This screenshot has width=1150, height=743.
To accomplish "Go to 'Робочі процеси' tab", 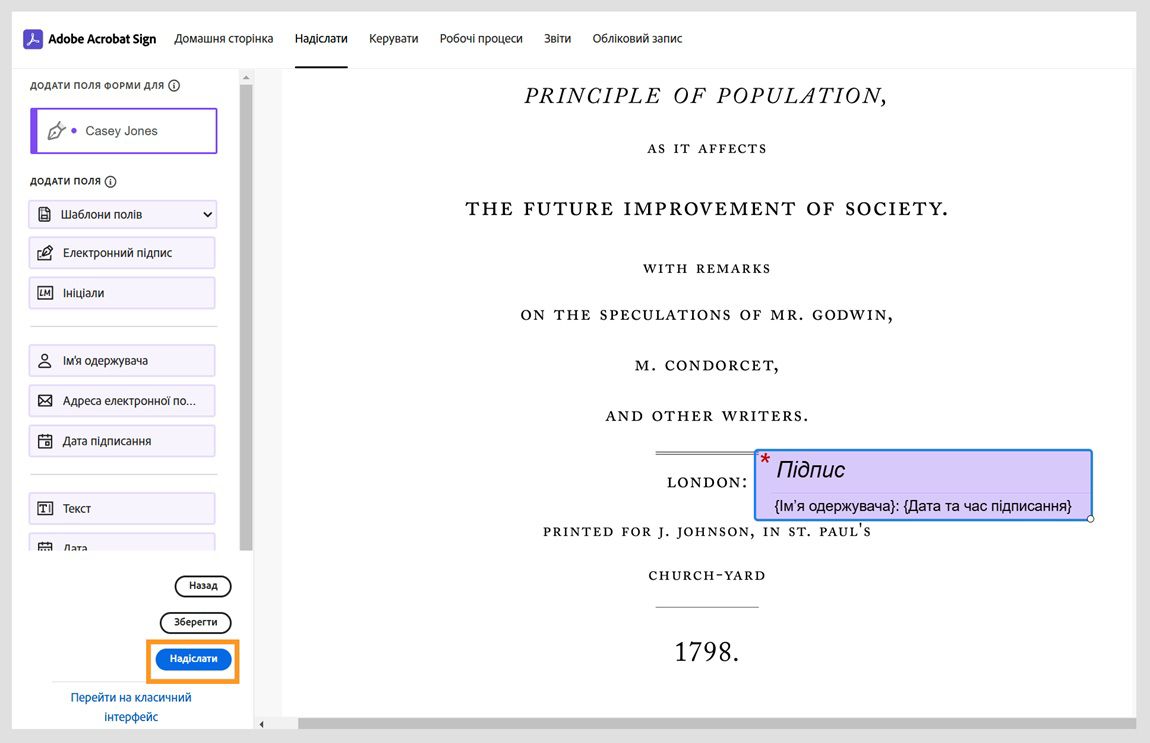I will (x=481, y=39).
